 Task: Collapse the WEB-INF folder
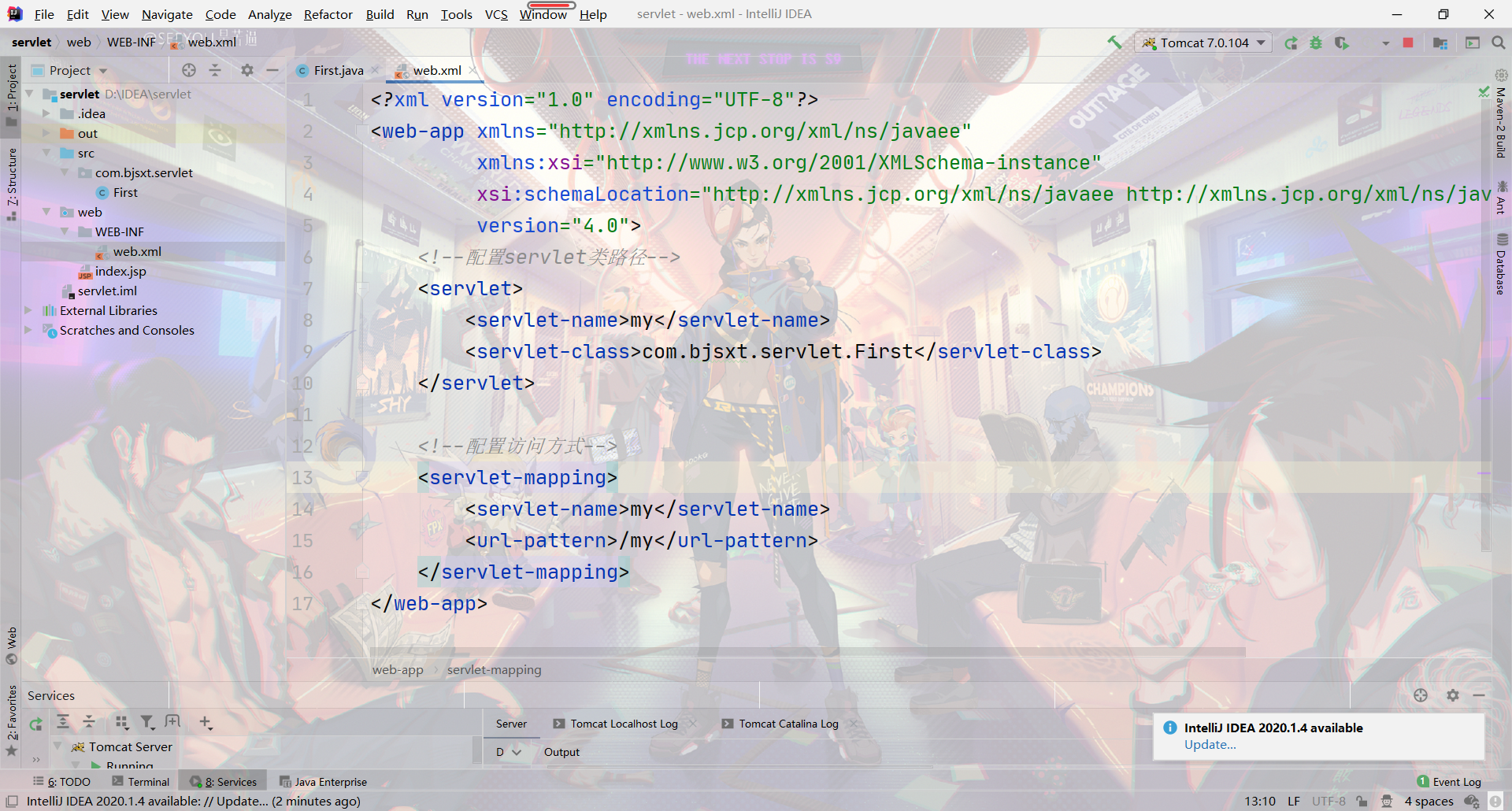65,232
